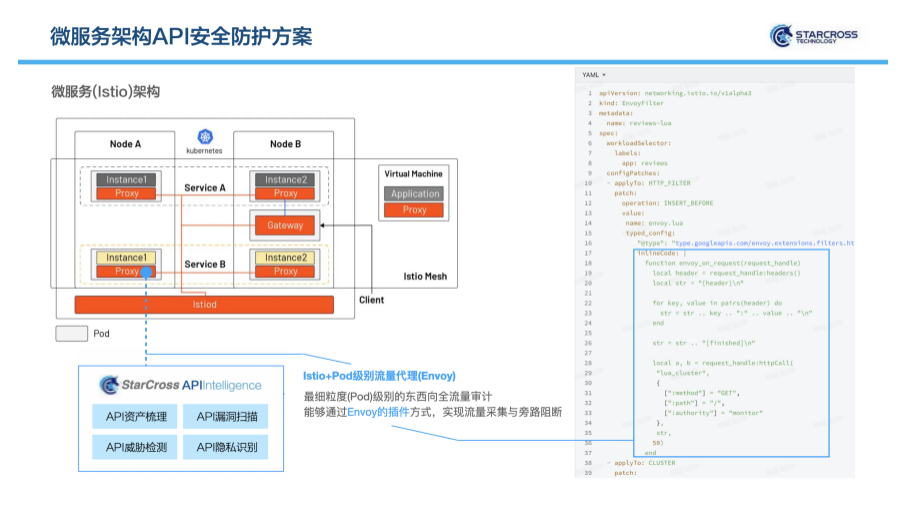The image size is (914, 514).
Task: Select the API隐私识别 box
Action: click(226, 447)
